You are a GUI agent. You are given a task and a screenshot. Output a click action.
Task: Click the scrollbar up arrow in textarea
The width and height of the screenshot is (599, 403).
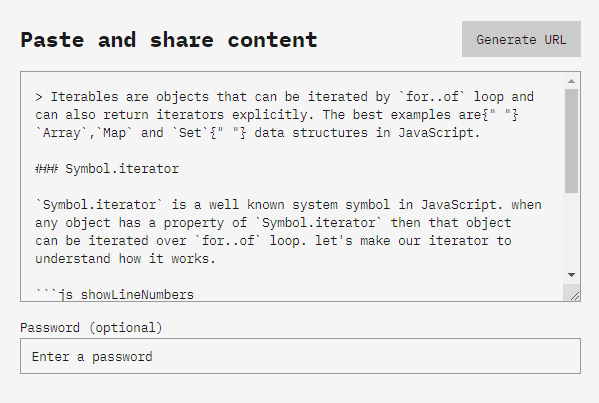pos(571,81)
